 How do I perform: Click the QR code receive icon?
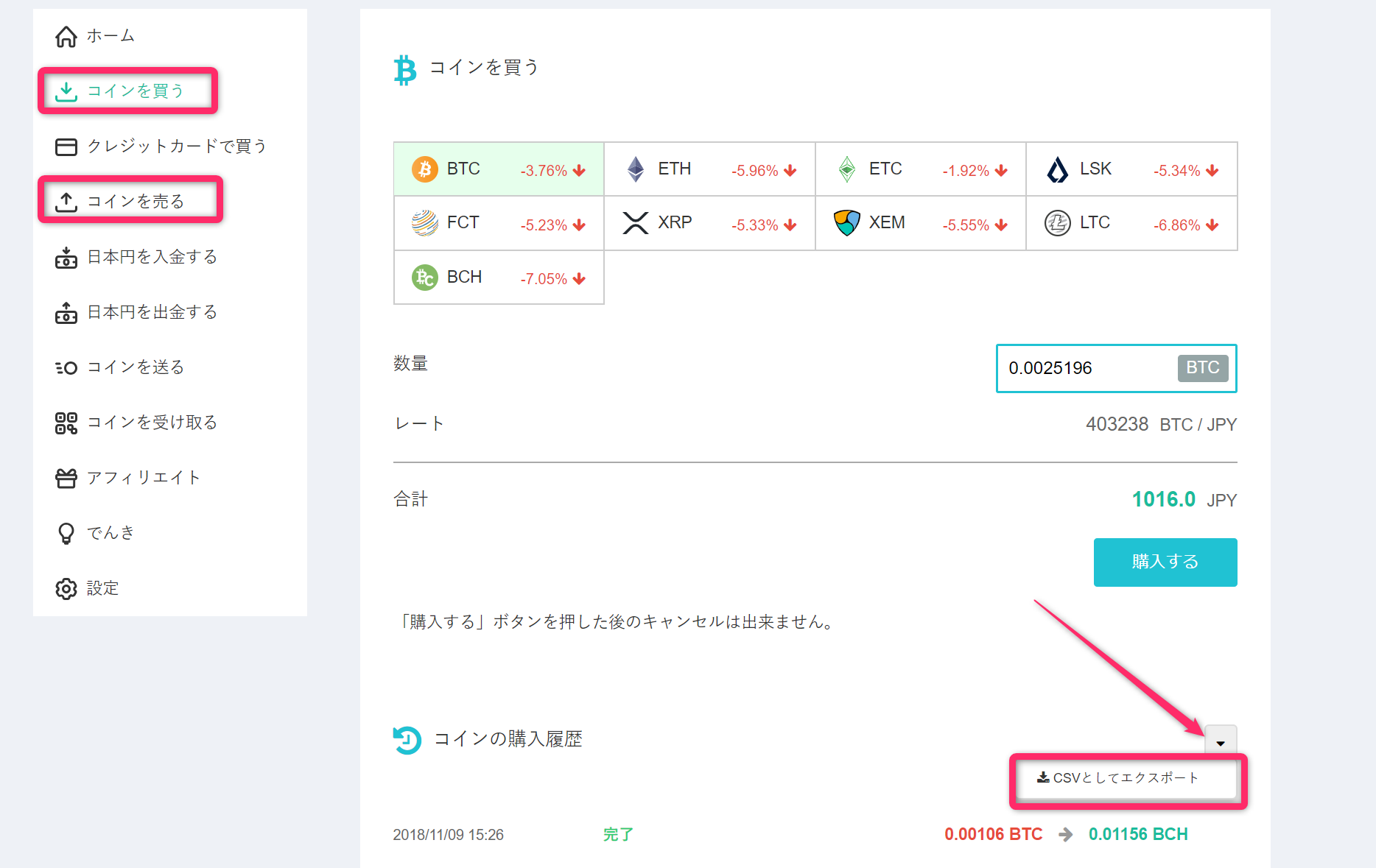(66, 423)
